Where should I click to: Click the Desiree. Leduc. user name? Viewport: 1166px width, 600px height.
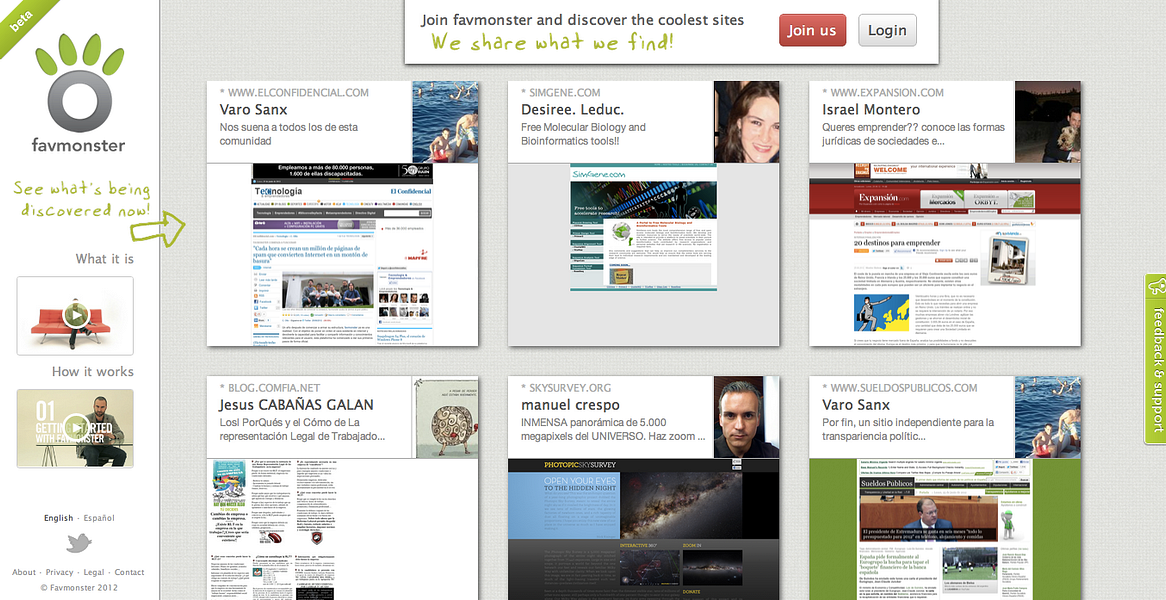573,109
